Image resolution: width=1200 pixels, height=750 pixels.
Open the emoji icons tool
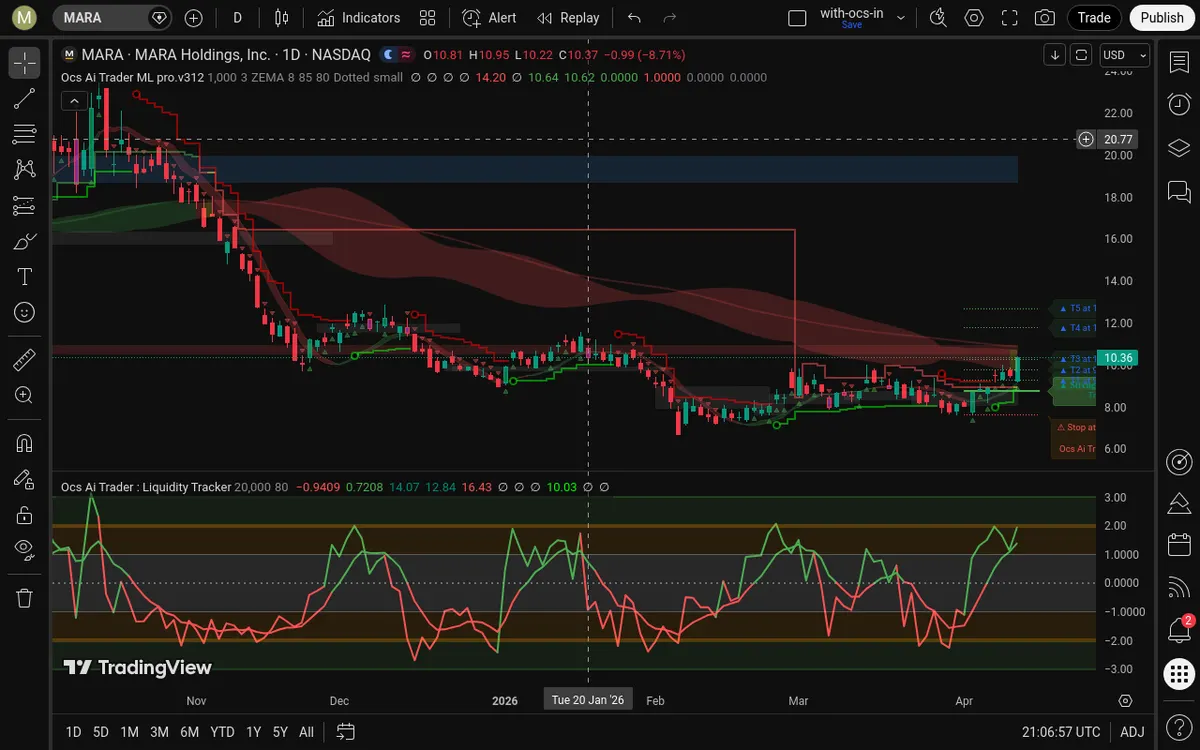pyautogui.click(x=25, y=313)
